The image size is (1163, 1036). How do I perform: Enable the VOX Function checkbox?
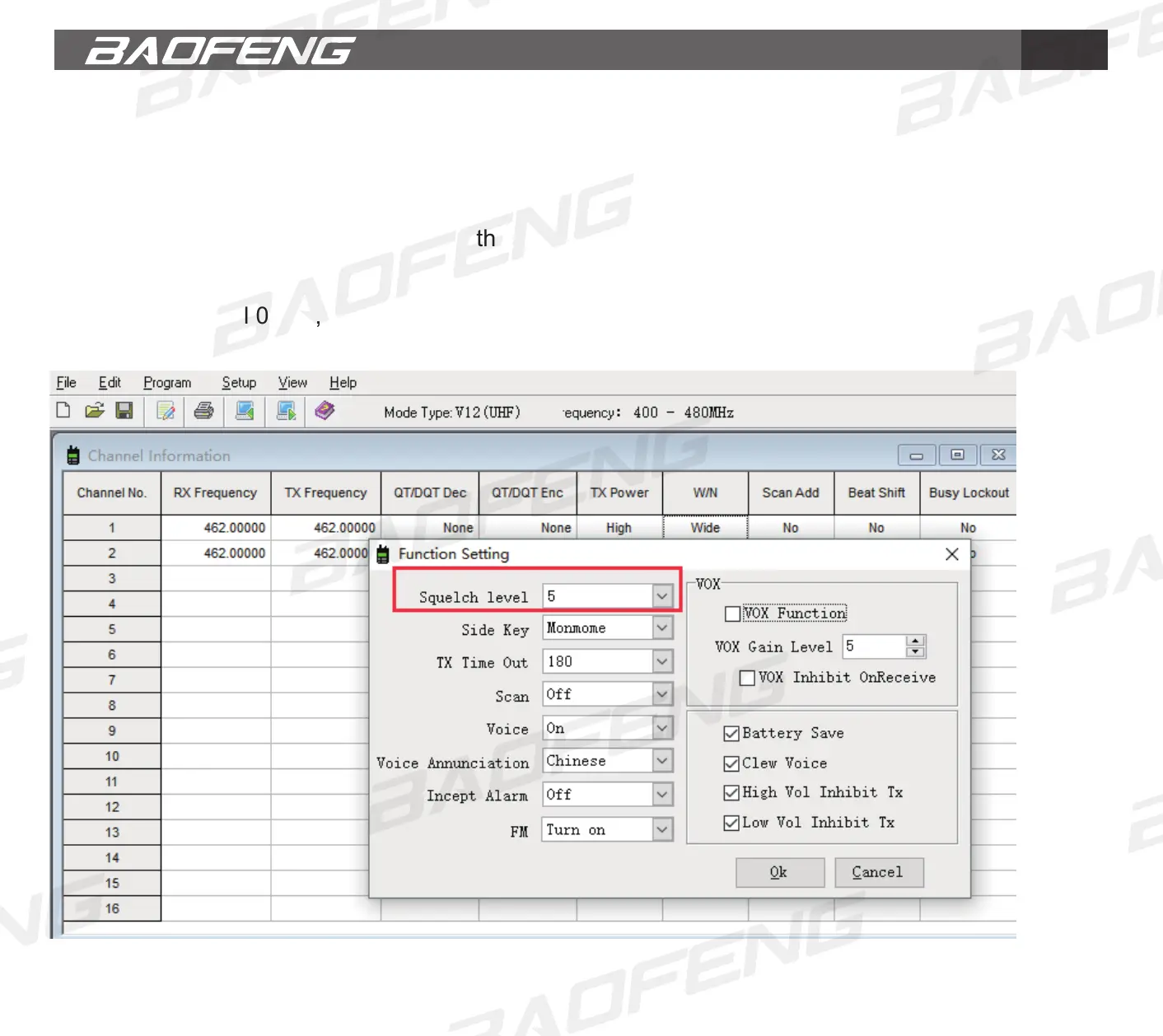pyautogui.click(x=732, y=614)
